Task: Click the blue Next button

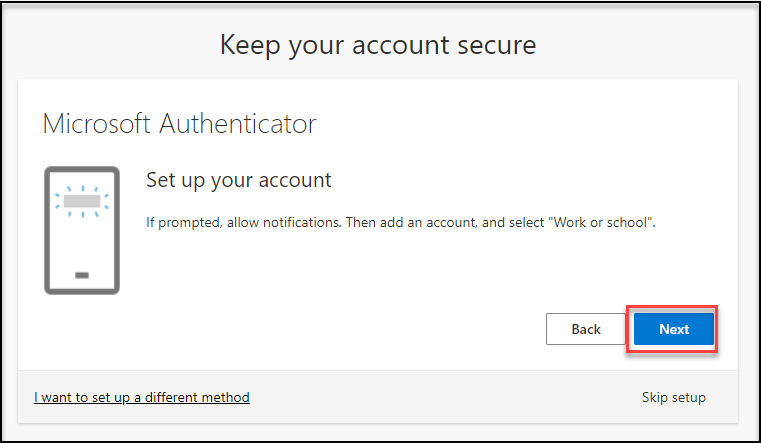Action: 674,329
